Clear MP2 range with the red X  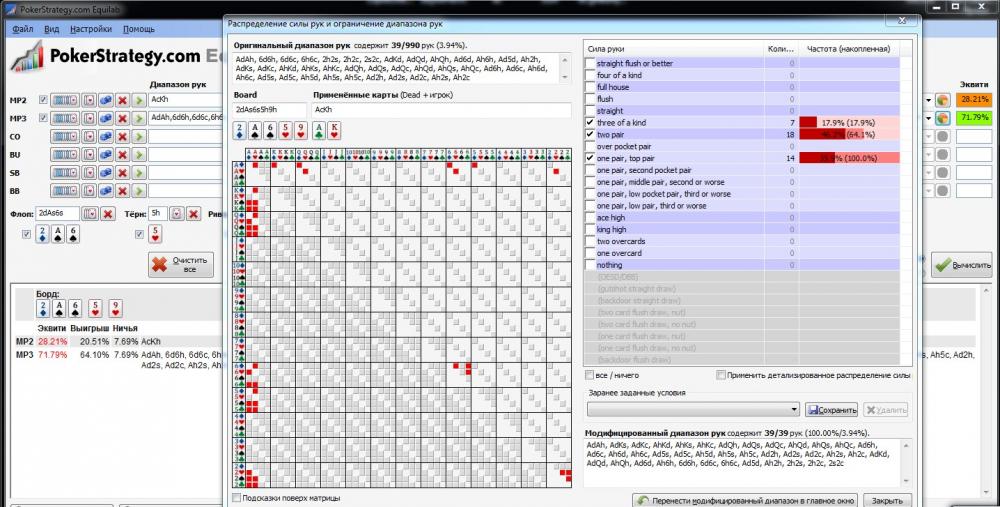(122, 100)
